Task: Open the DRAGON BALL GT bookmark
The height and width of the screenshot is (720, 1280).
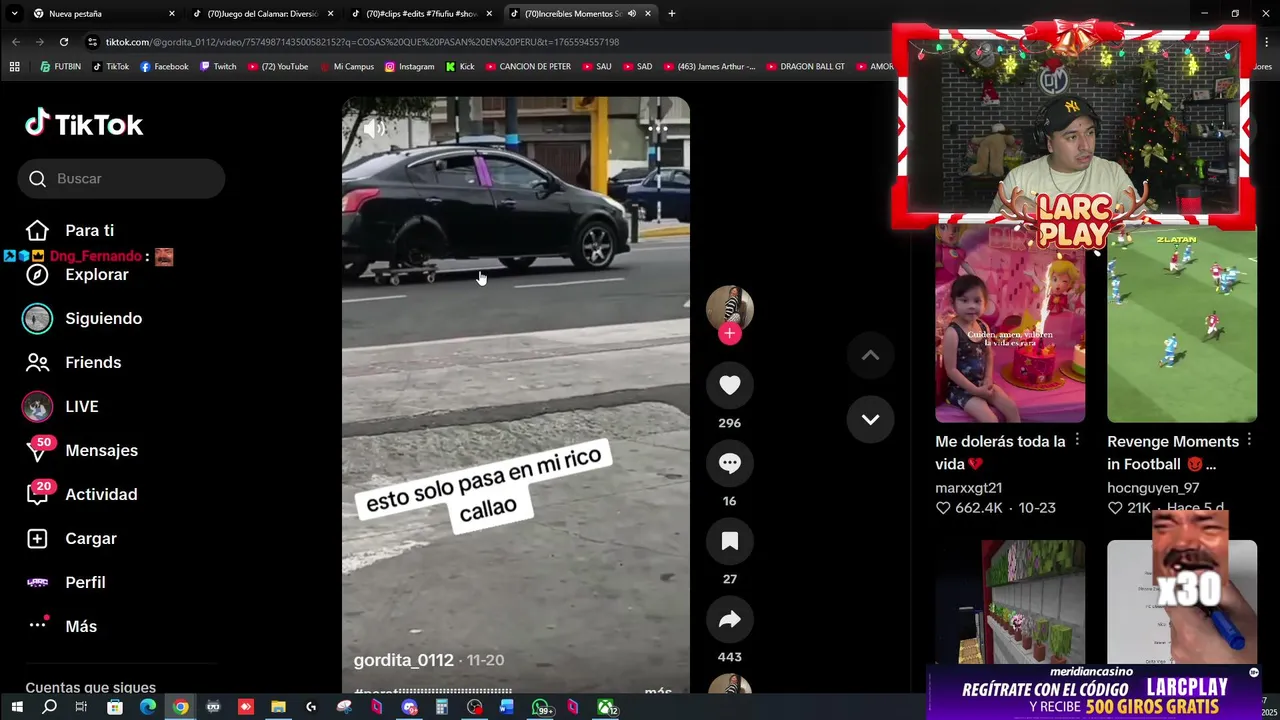Action: tap(805, 67)
